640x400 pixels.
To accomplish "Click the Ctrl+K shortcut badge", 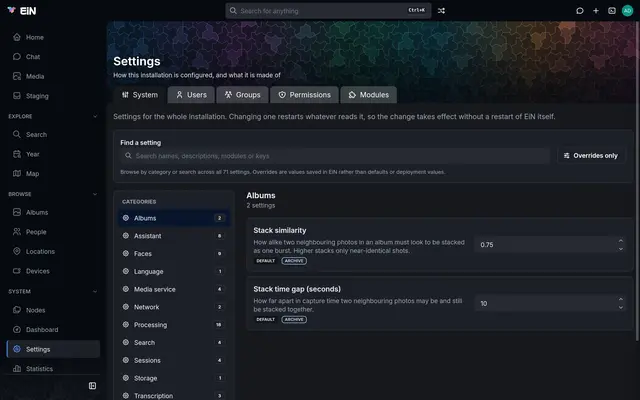I will [x=417, y=10].
